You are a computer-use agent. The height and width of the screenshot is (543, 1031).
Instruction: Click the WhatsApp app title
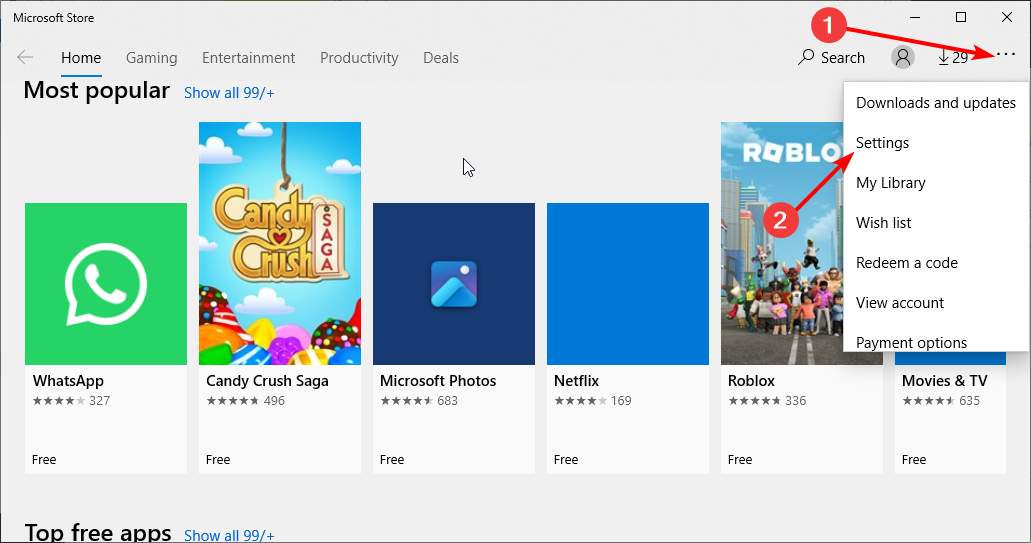point(68,381)
